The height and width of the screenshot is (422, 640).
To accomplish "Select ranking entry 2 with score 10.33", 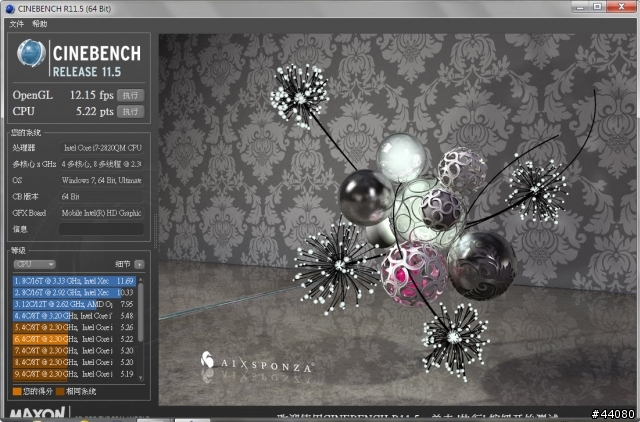I will (74, 293).
